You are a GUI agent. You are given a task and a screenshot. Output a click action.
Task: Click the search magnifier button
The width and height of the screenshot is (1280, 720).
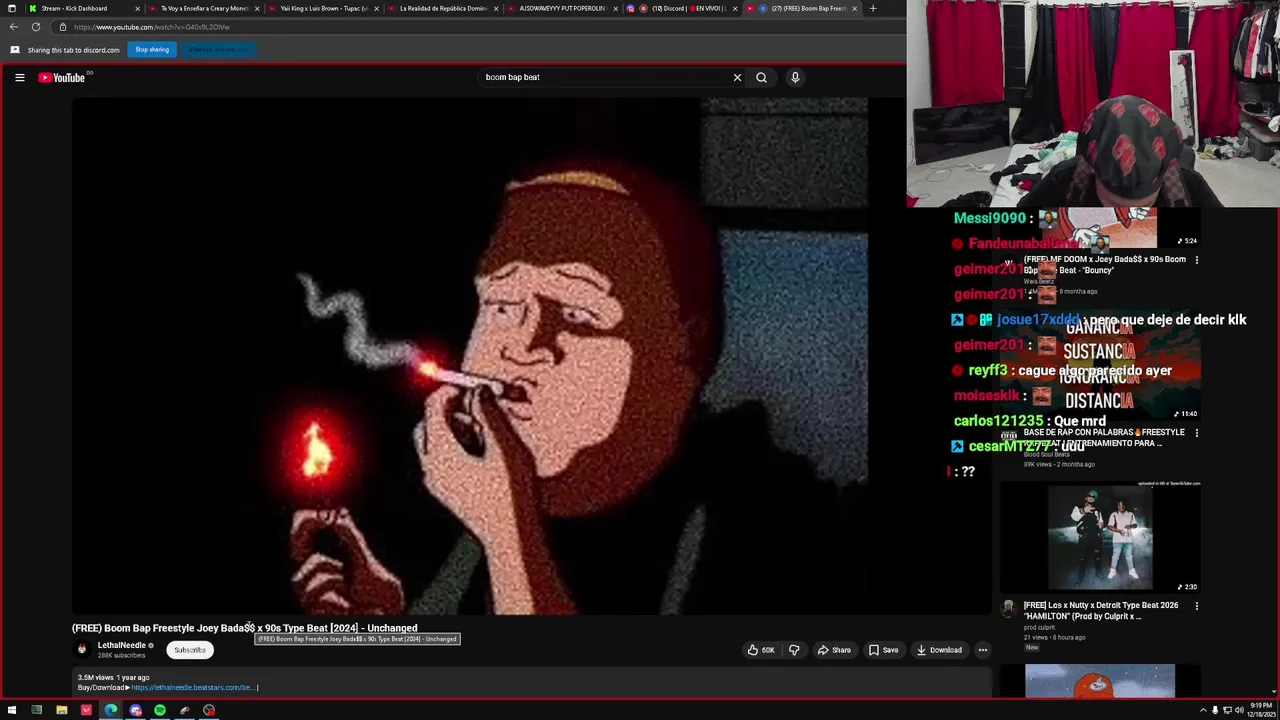click(x=761, y=77)
